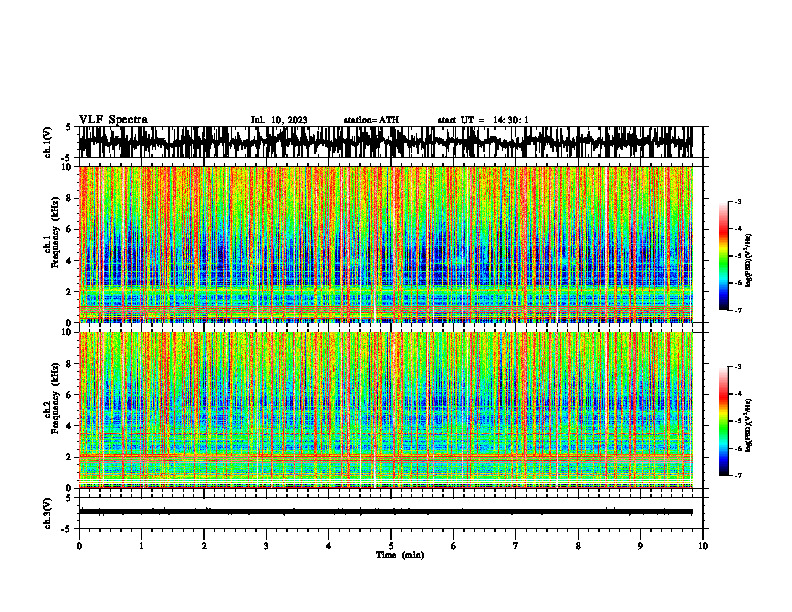Screen dimensions: 792x612
Task: Select the "start UT = 14:30: 1" text
Action: click(483, 120)
